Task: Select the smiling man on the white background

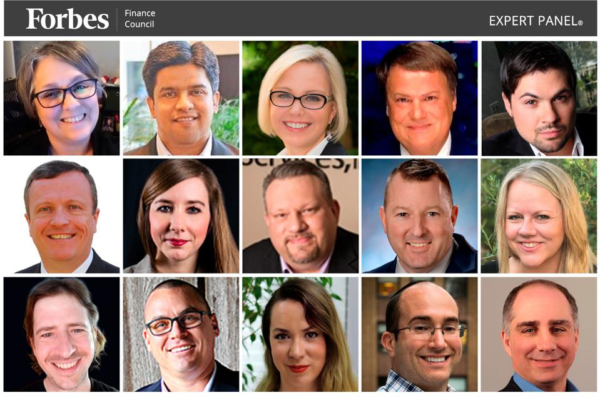Action: [62, 216]
